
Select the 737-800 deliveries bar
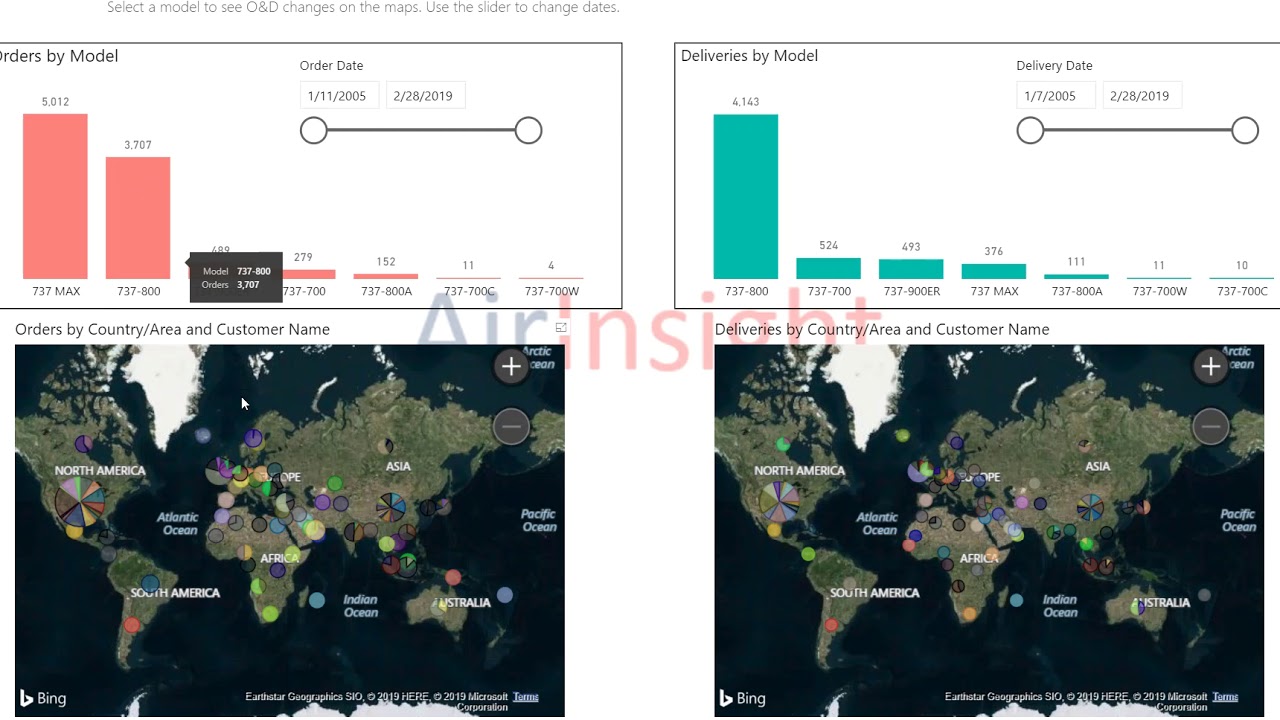[745, 196]
